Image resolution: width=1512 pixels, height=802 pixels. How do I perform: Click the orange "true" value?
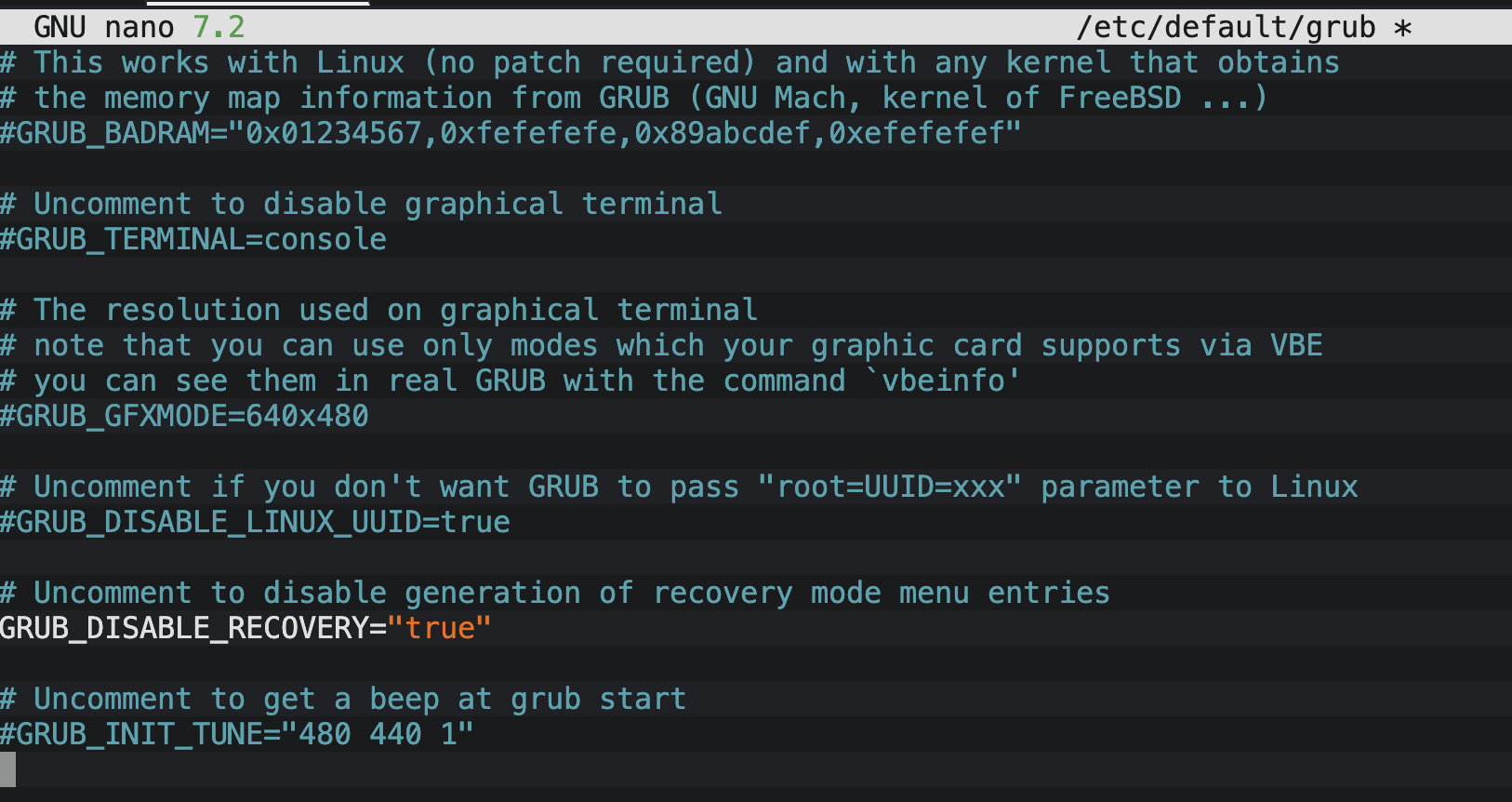(439, 629)
